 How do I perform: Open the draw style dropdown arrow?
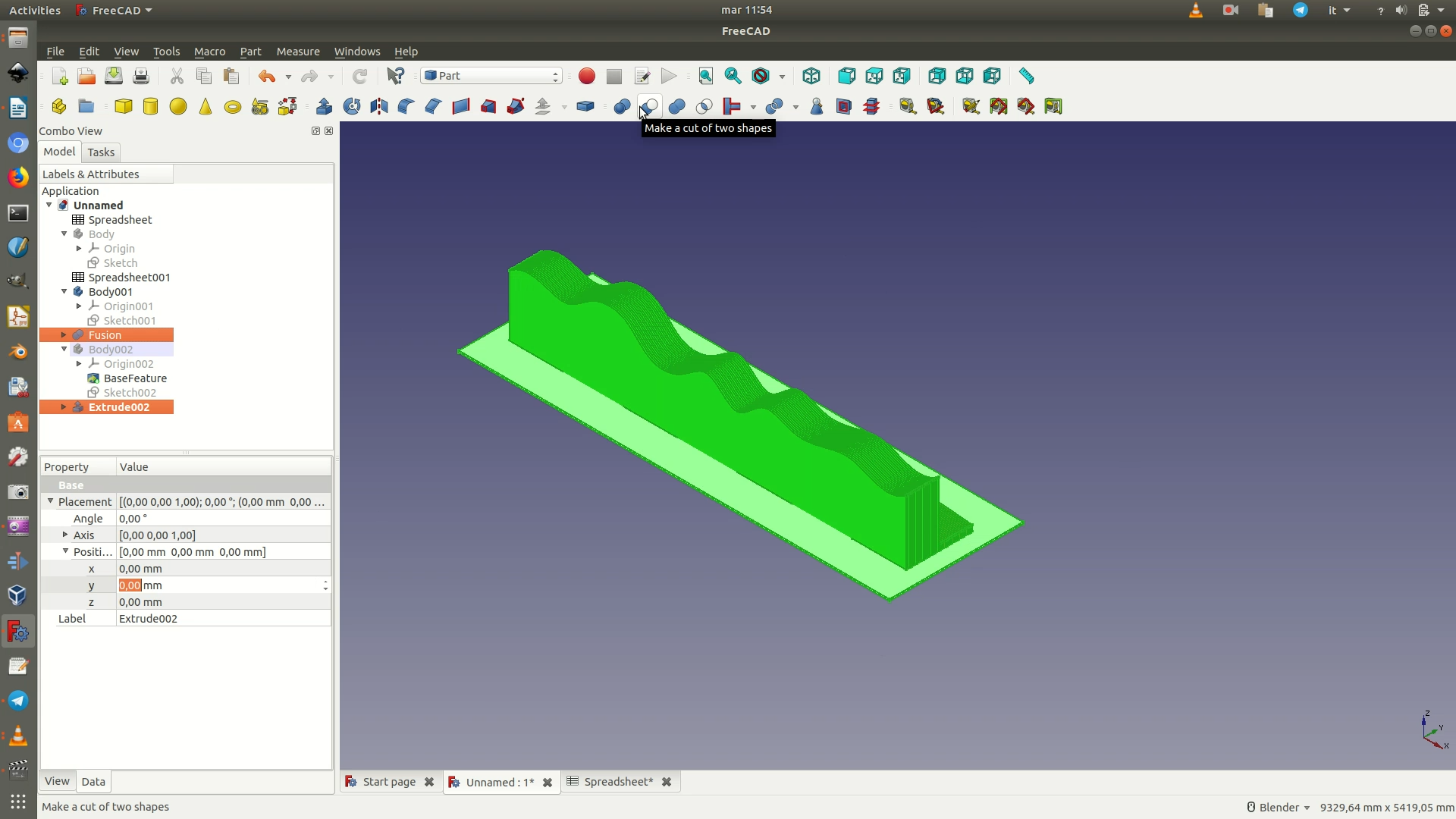782,77
